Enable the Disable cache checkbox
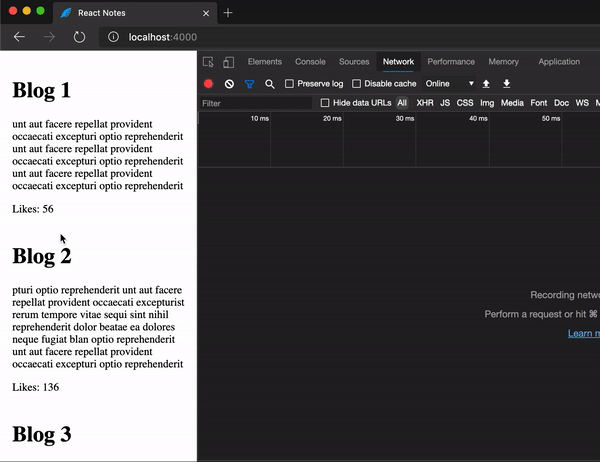 [x=356, y=84]
